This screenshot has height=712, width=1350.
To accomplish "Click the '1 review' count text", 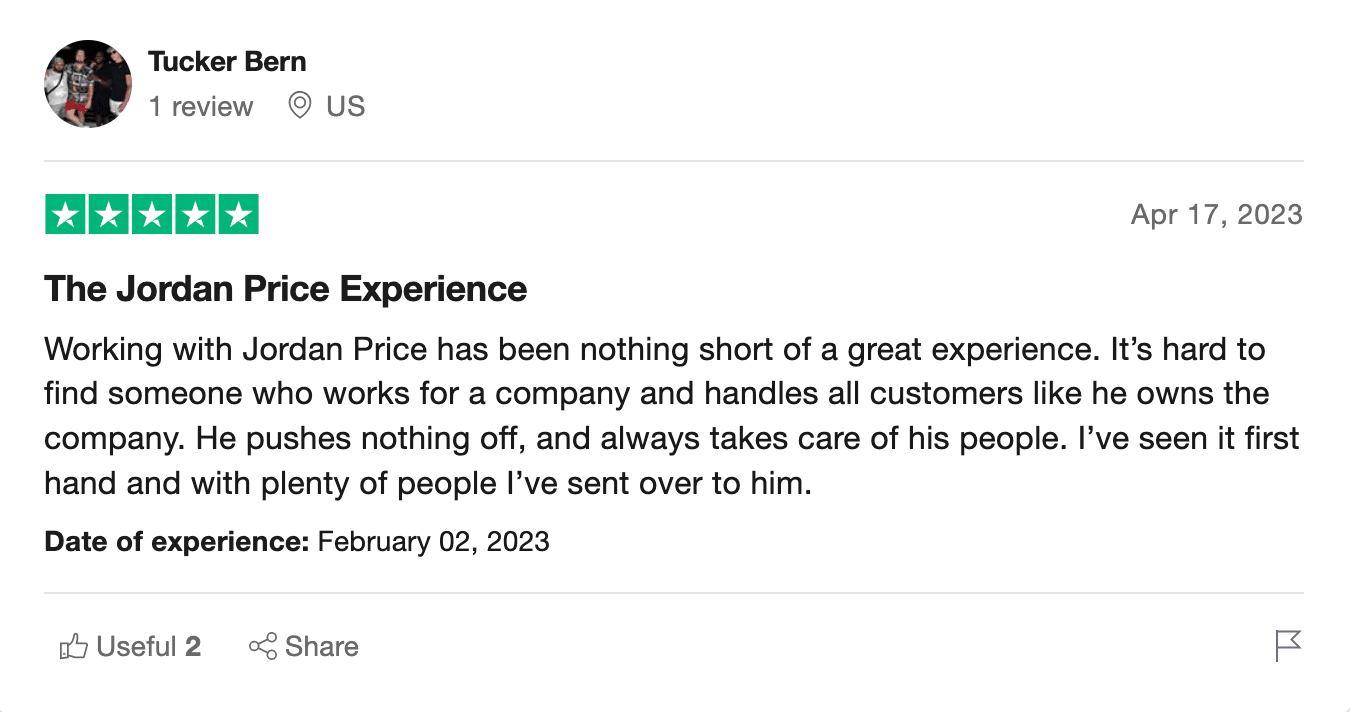I will pos(201,106).
